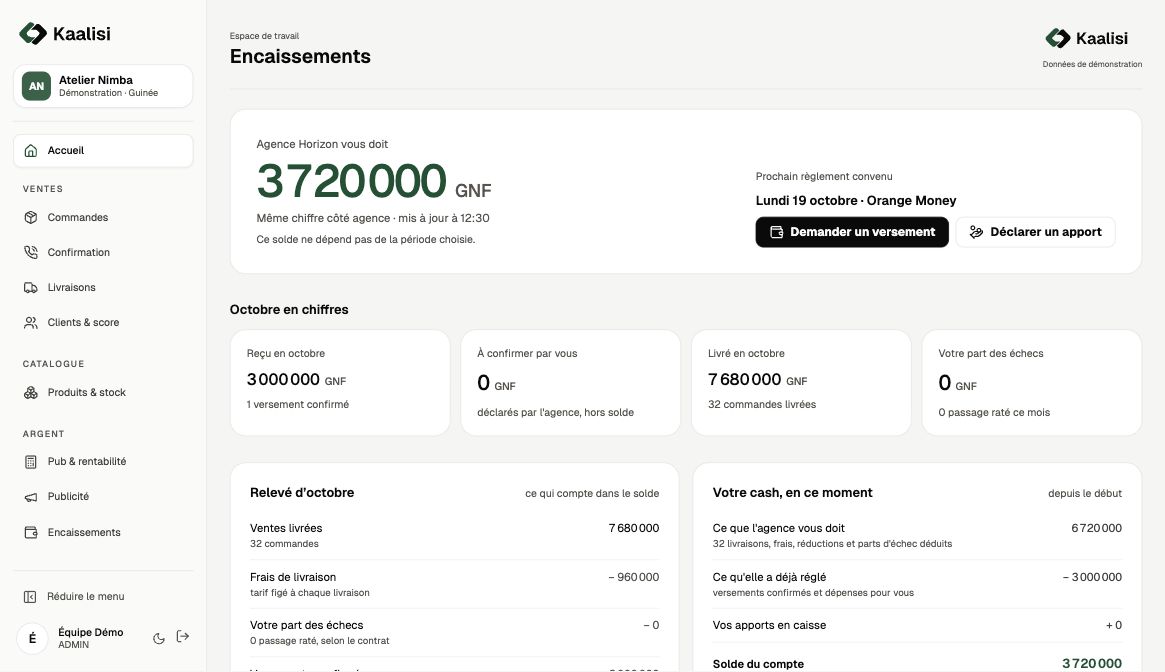Open Produits & stock page

(103, 392)
